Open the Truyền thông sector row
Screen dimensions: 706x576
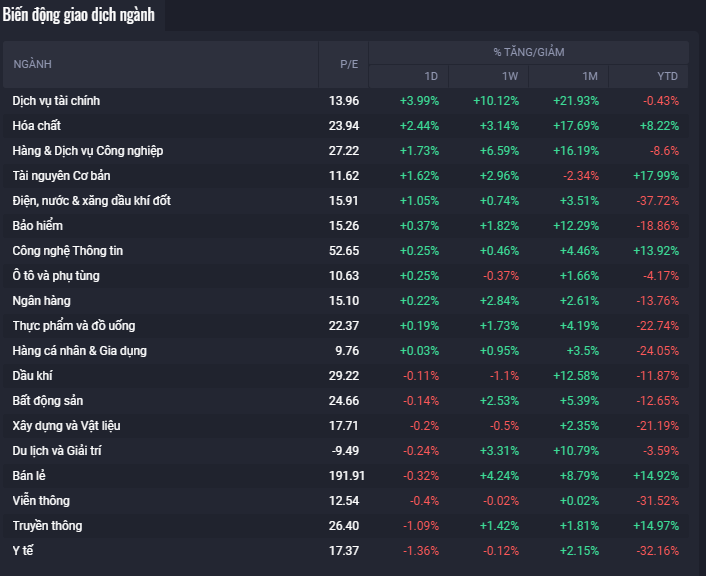tap(47, 526)
